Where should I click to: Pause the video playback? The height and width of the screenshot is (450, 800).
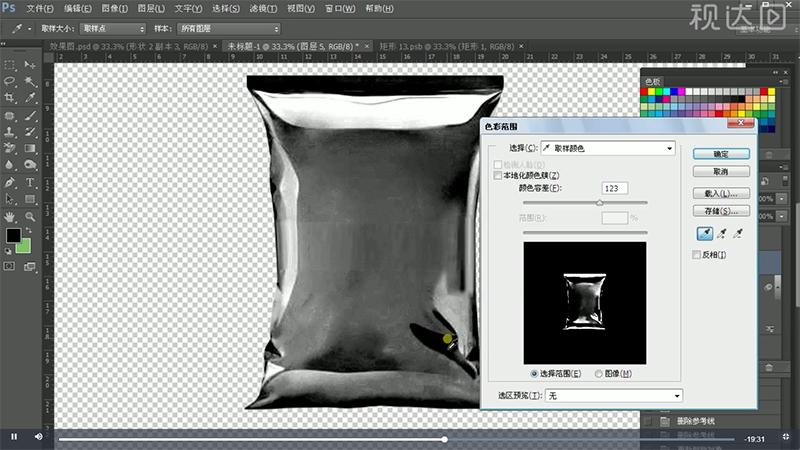14,437
